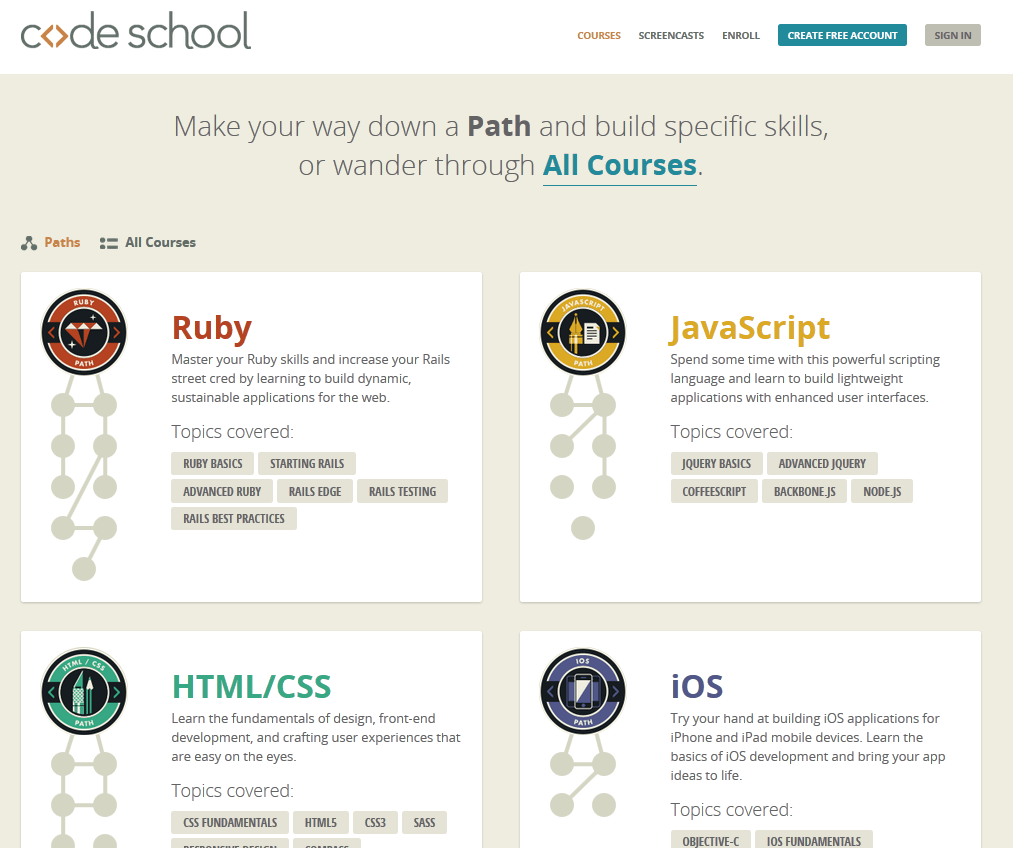Image resolution: width=1013 pixels, height=848 pixels.
Task: Select the CSS Fundamentals topic tag
Action: click(230, 823)
